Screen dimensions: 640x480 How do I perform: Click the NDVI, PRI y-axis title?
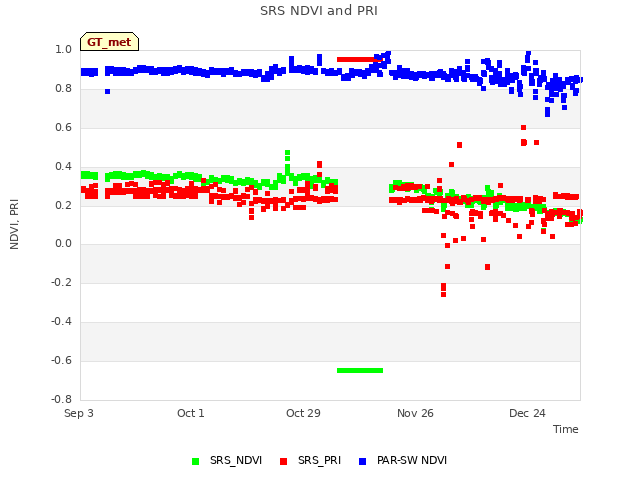pyautogui.click(x=14, y=224)
